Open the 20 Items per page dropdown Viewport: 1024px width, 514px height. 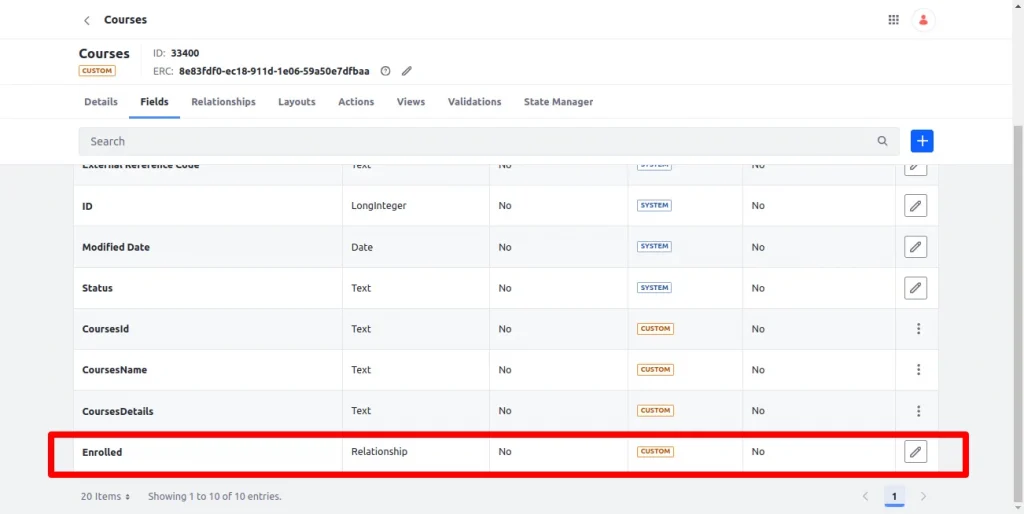[x=106, y=496]
